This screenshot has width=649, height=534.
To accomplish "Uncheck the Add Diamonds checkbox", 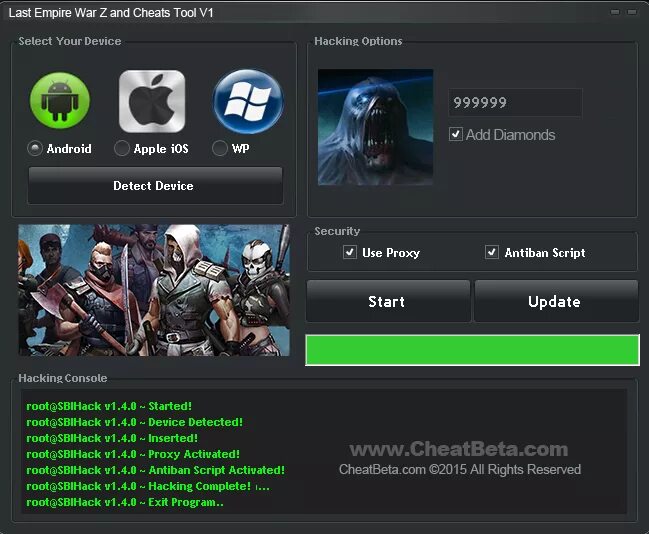I will coord(456,134).
